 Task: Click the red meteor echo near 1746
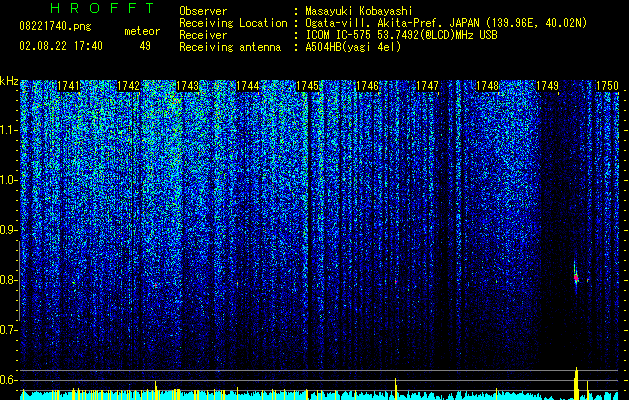point(396,282)
